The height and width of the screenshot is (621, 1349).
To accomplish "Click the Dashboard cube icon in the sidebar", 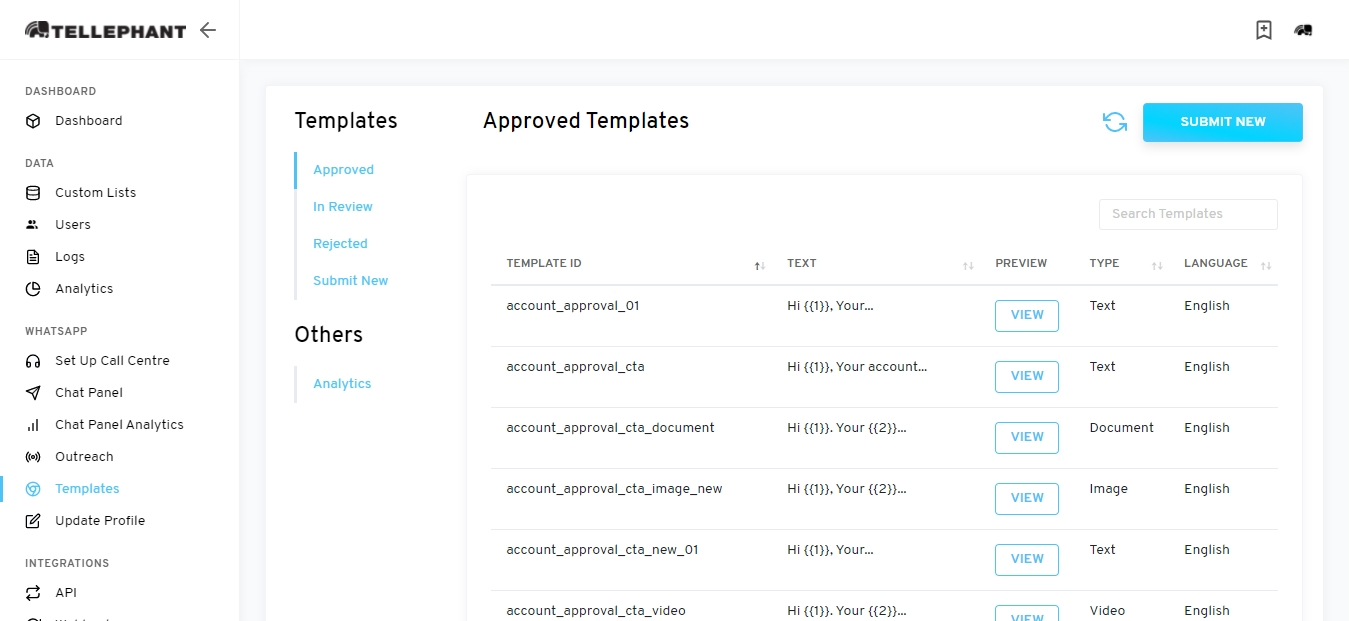I will 33,121.
